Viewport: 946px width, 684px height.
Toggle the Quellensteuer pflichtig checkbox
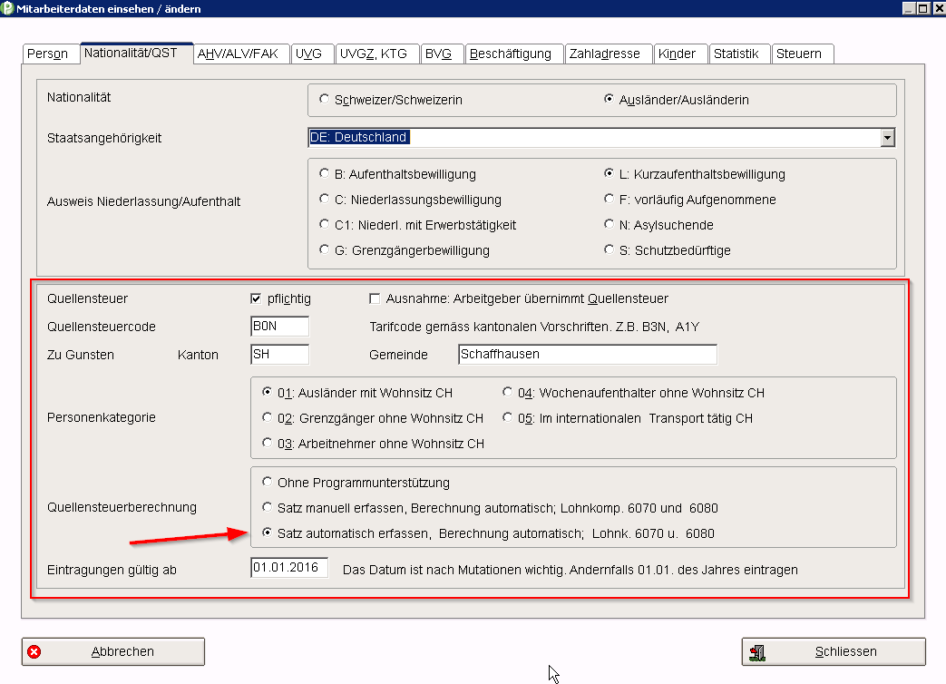256,299
